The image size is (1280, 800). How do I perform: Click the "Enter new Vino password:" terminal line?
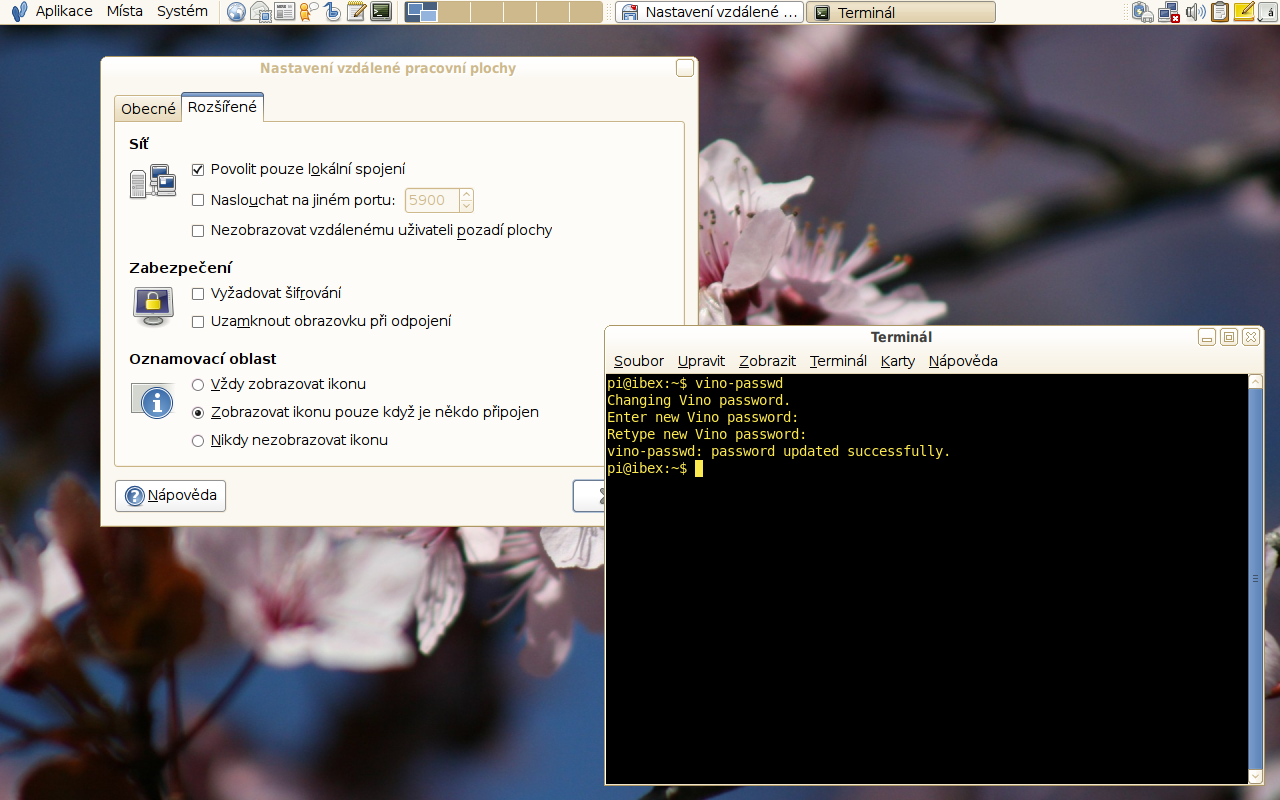pyautogui.click(x=703, y=417)
